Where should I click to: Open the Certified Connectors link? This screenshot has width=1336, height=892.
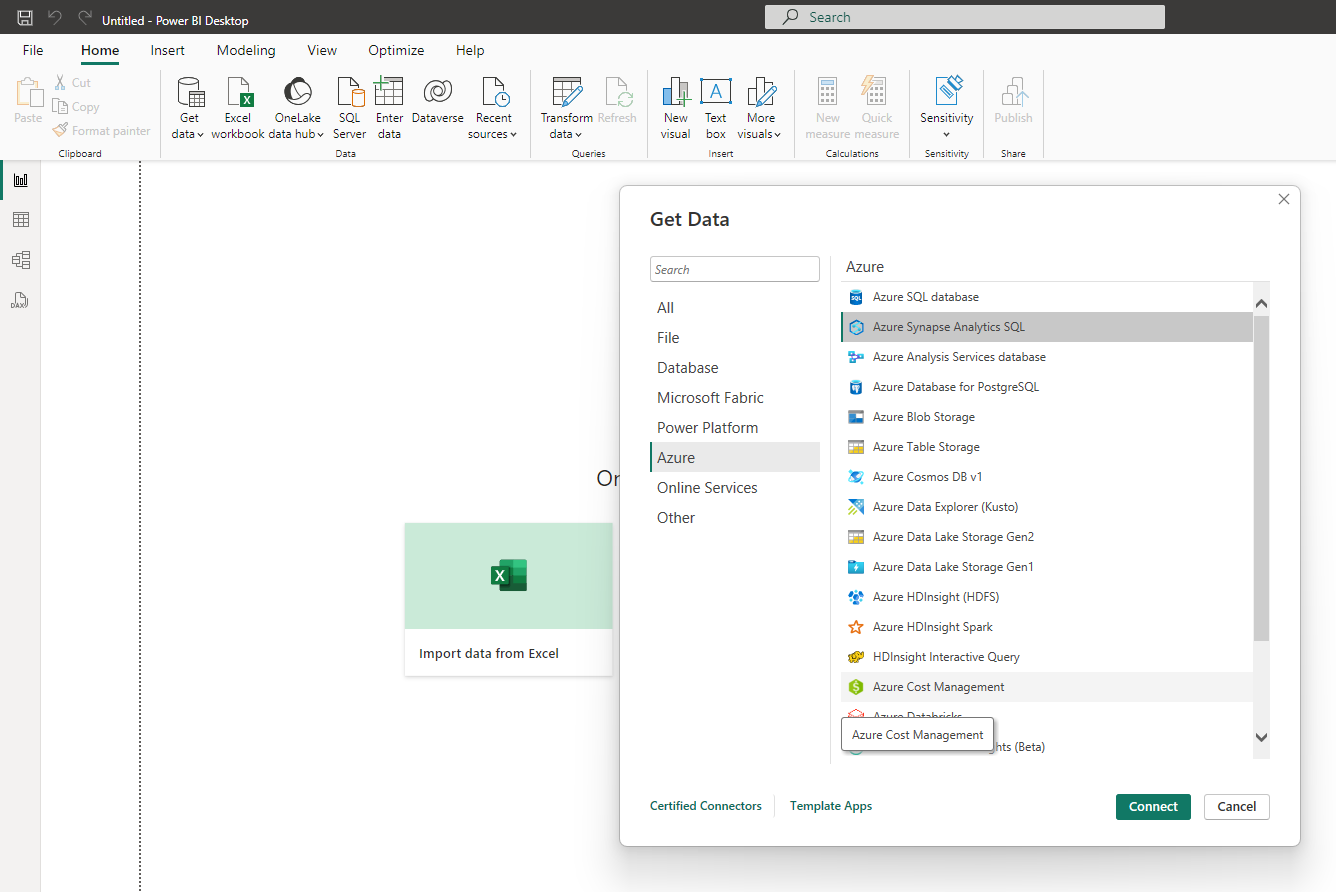705,806
